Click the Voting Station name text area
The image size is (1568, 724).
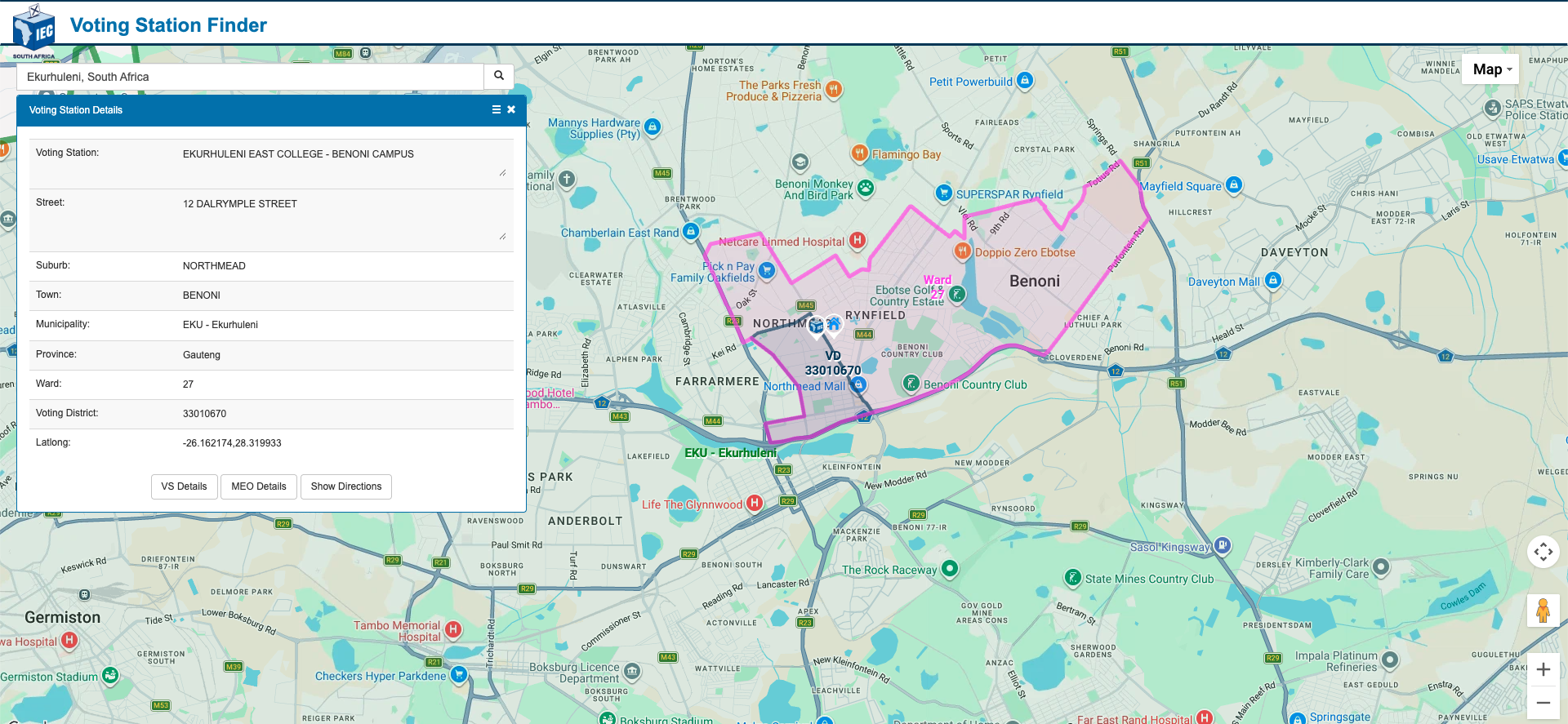pyautogui.click(x=344, y=162)
